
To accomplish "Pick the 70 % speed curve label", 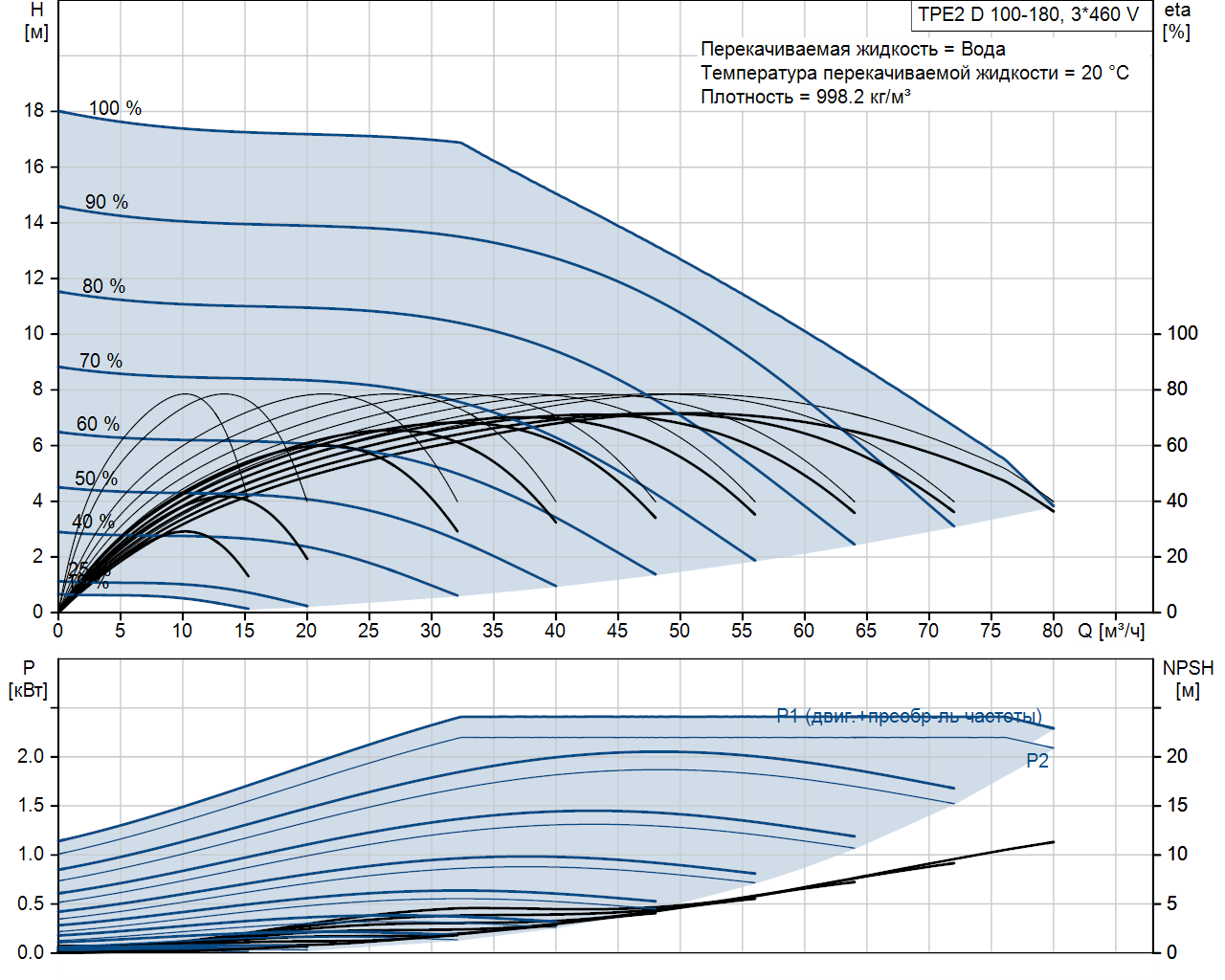I will coord(100,361).
